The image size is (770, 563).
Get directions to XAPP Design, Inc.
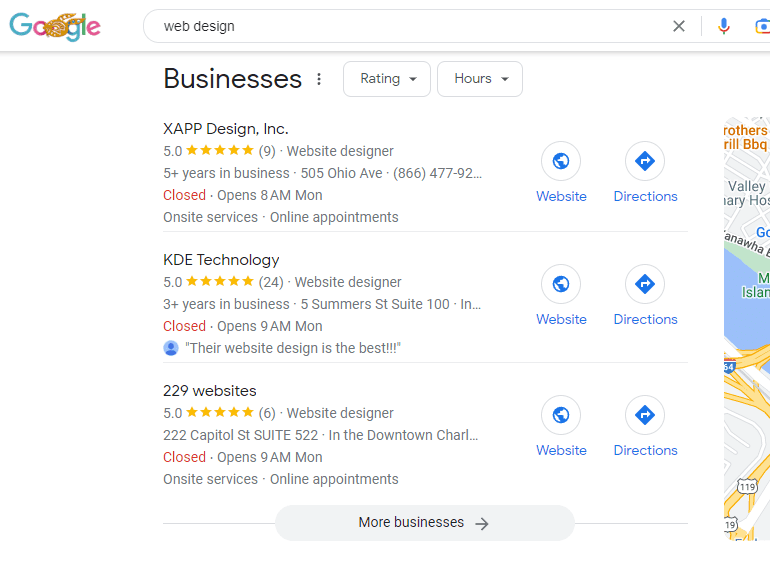(645, 161)
